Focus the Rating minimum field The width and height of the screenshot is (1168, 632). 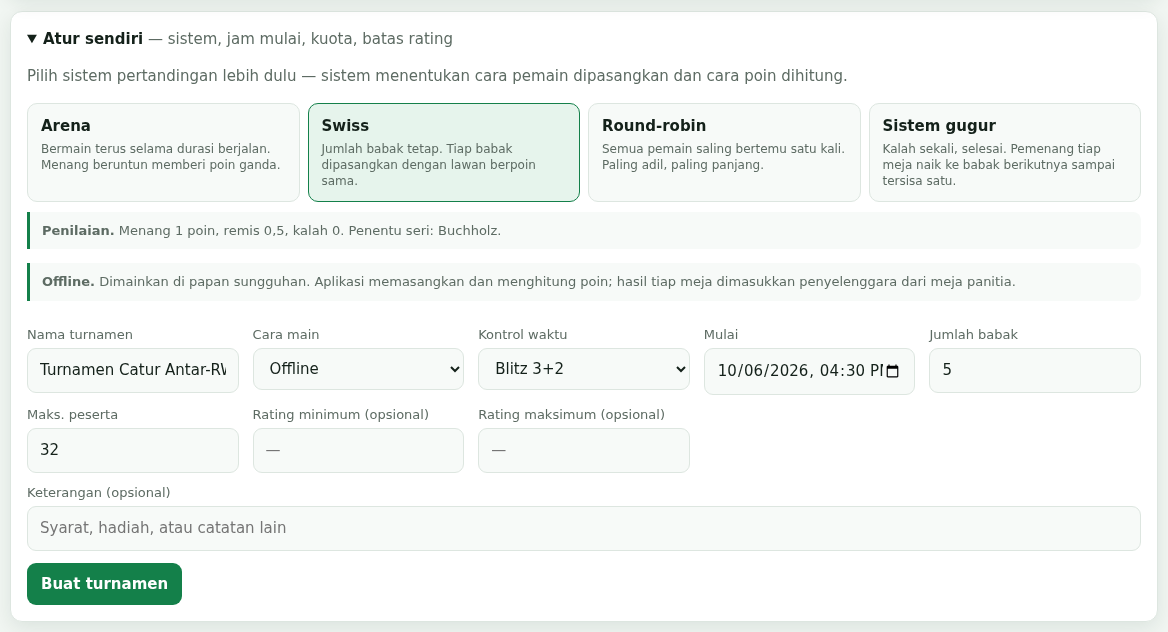[358, 450]
